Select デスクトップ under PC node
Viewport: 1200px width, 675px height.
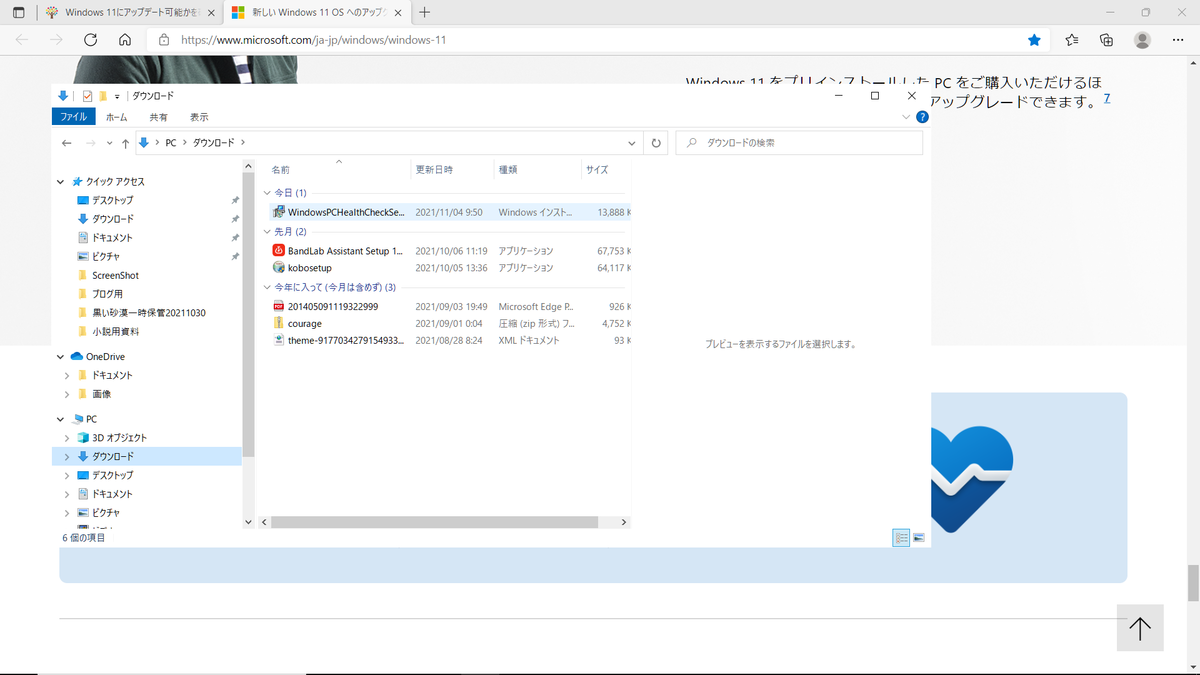112,475
